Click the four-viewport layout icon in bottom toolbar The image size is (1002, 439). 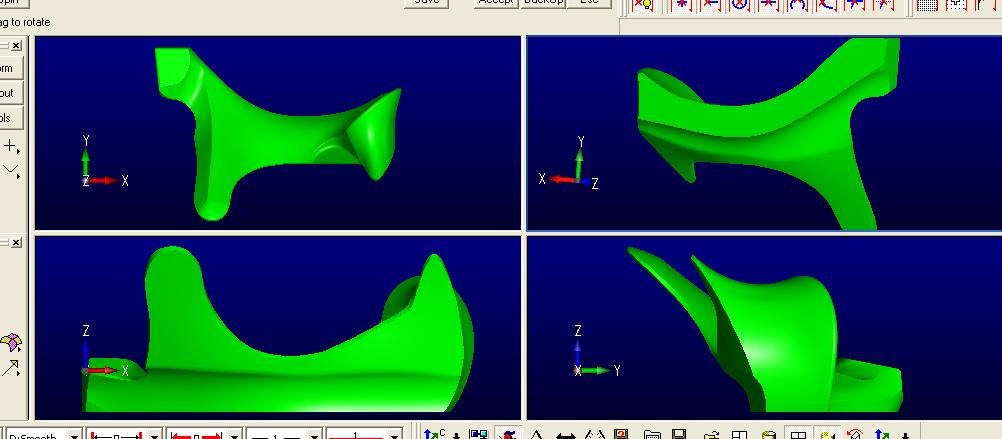(x=799, y=435)
